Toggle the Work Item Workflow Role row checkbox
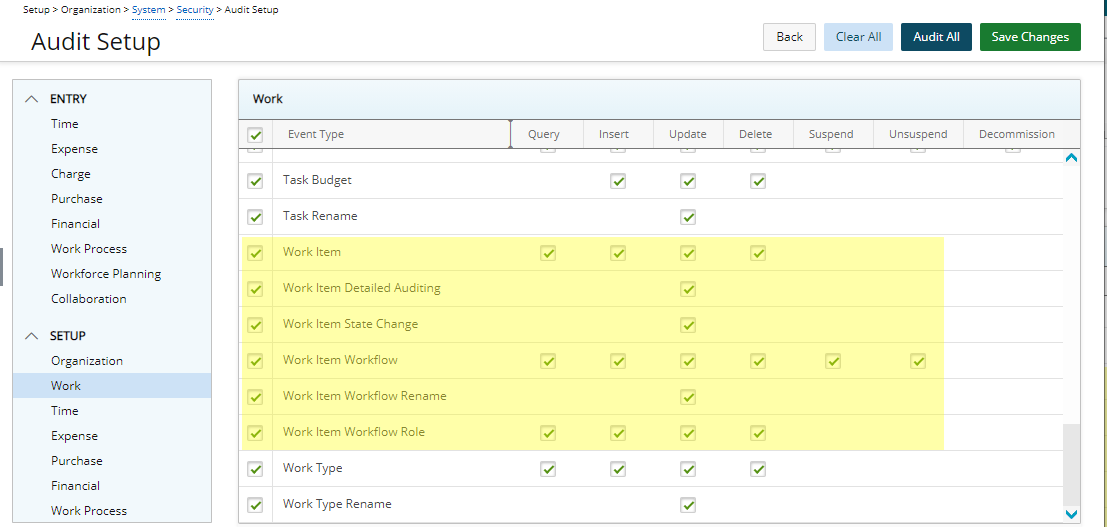The width and height of the screenshot is (1107, 527). [x=256, y=433]
